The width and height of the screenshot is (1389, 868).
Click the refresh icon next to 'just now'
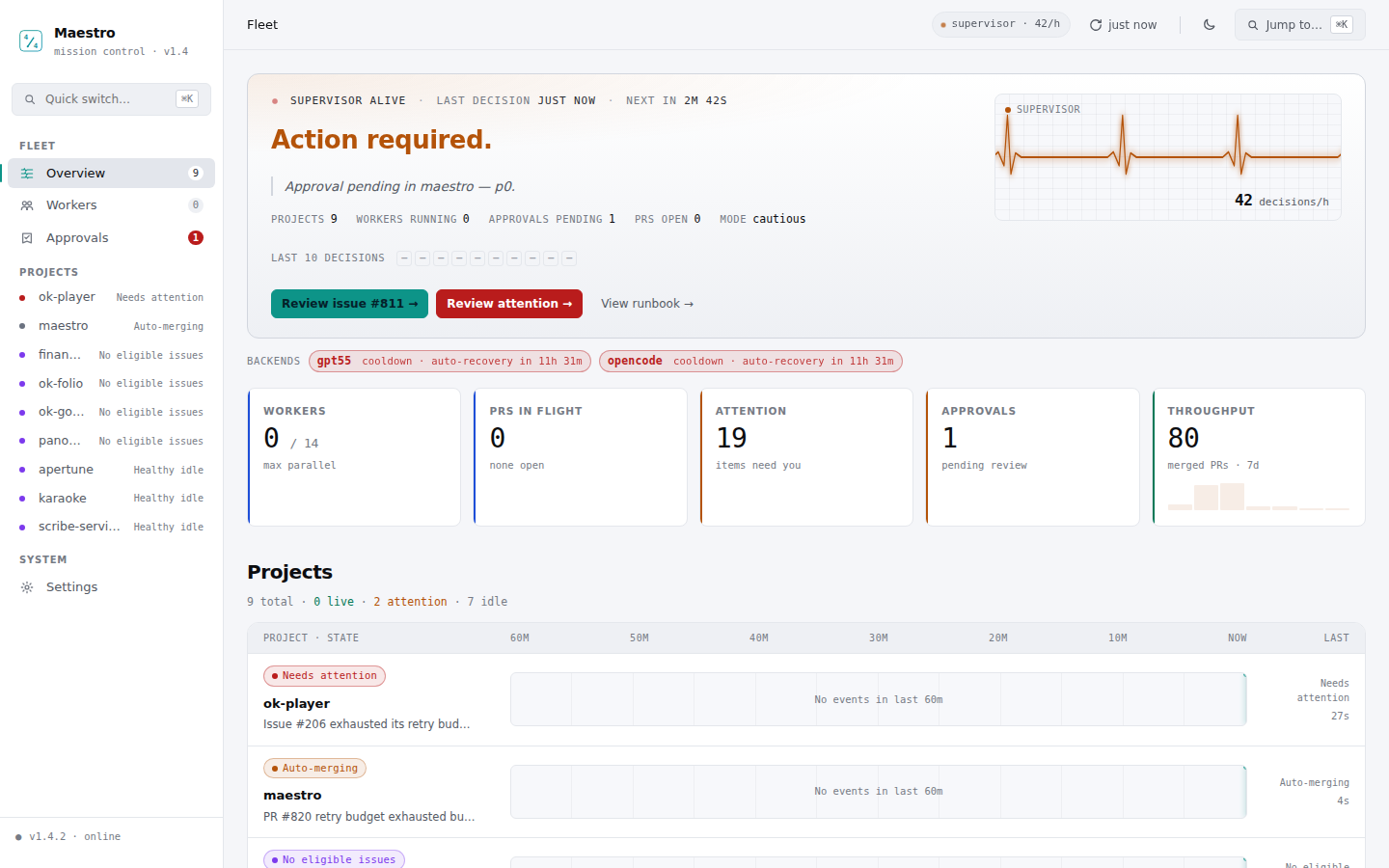point(1096,25)
